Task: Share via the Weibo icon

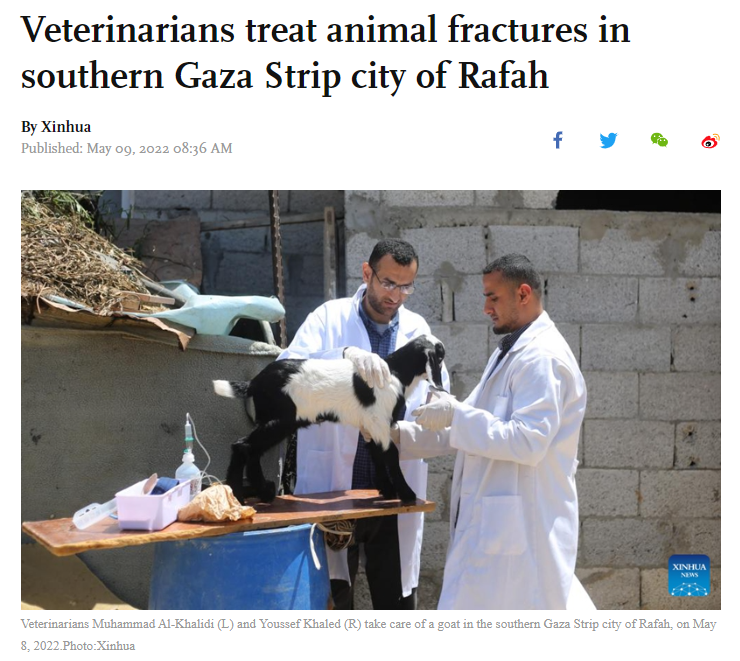Action: click(710, 141)
